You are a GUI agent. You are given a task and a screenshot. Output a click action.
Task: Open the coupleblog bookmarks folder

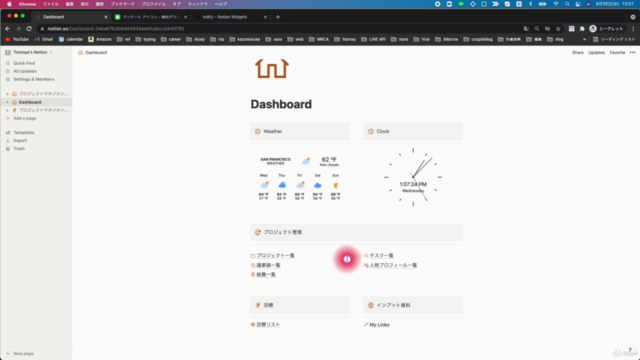[x=478, y=39]
